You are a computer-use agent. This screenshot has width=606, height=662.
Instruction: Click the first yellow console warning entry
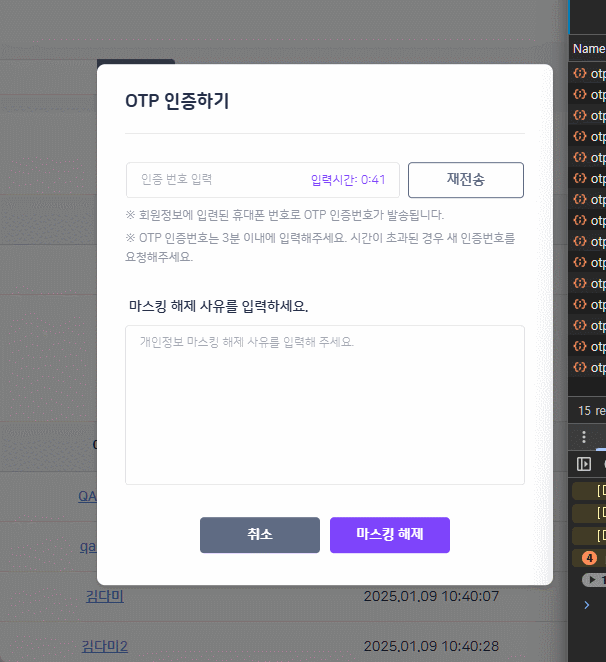(589, 490)
